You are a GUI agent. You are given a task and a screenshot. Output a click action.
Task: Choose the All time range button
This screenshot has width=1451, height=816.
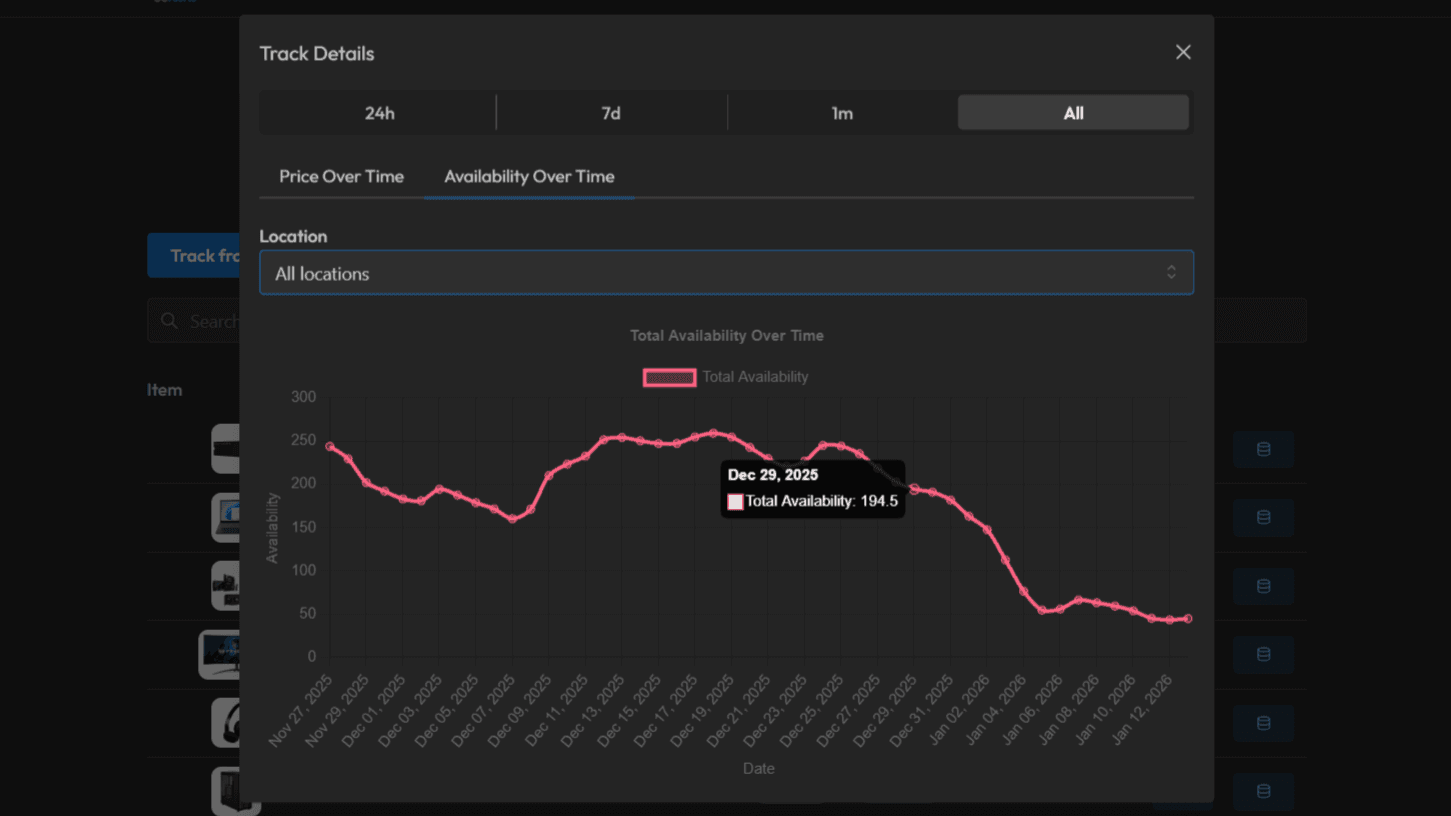tap(1073, 113)
